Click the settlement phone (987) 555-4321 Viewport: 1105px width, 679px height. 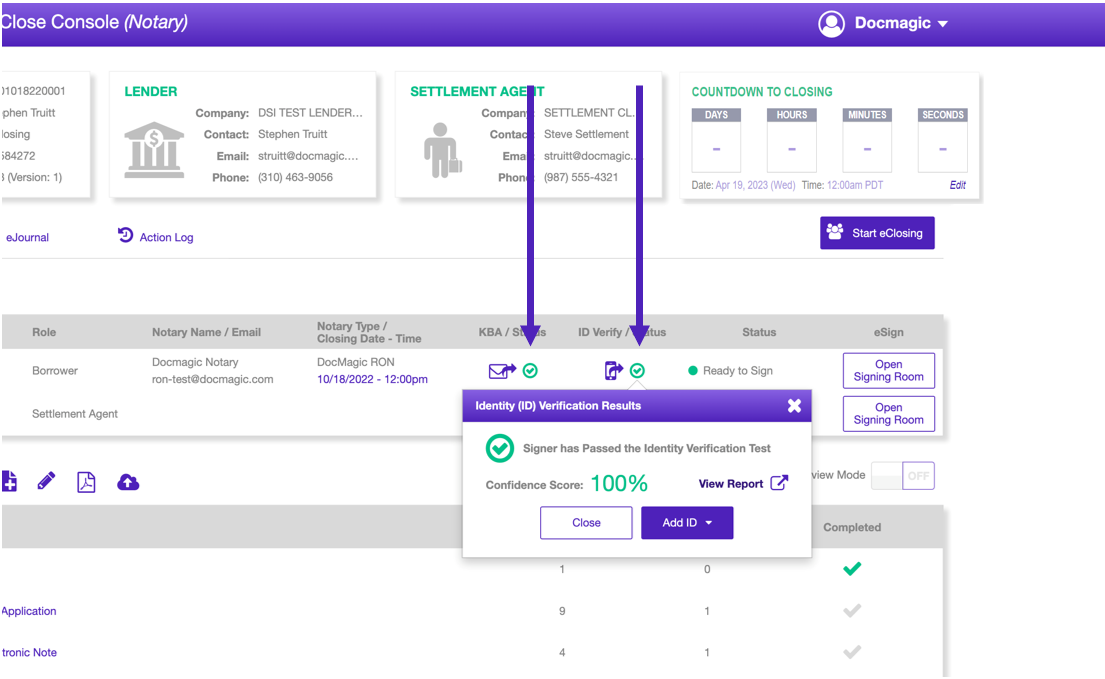(581, 177)
